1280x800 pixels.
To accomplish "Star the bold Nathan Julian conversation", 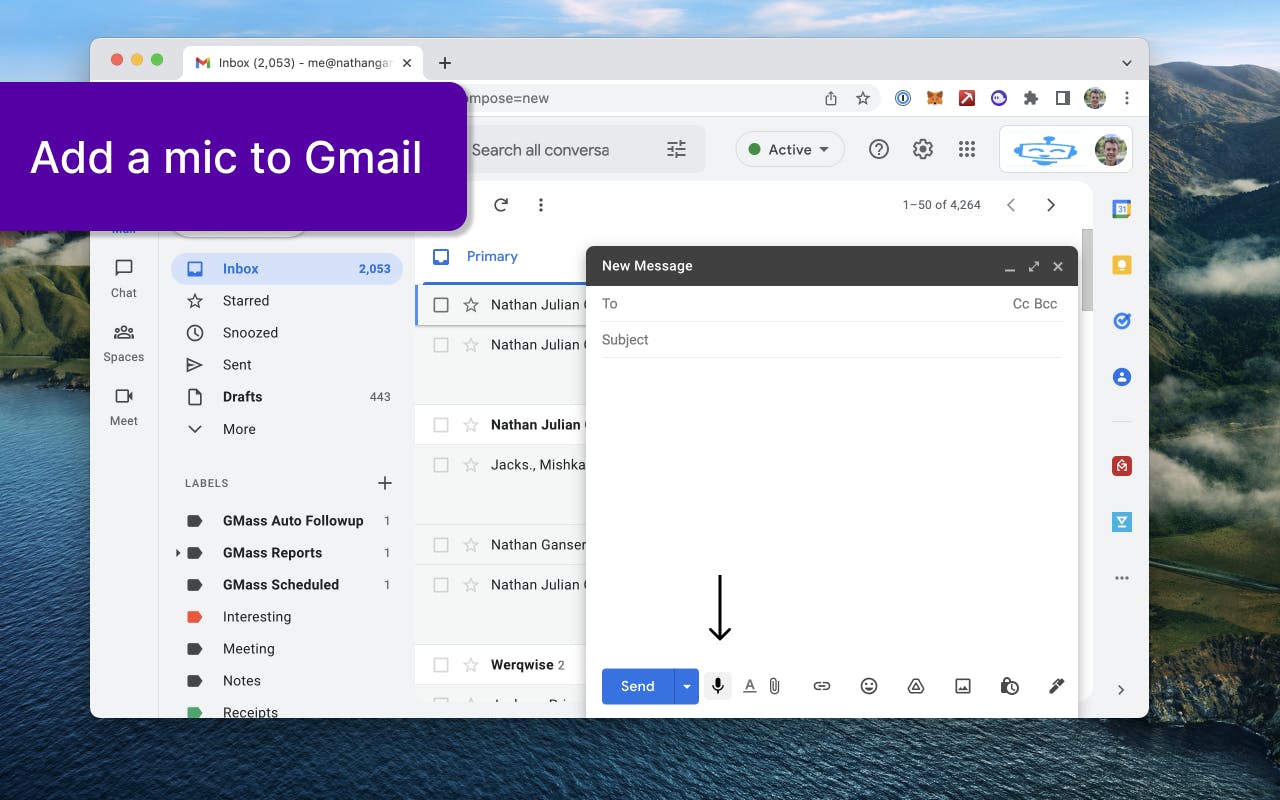I will pos(471,425).
